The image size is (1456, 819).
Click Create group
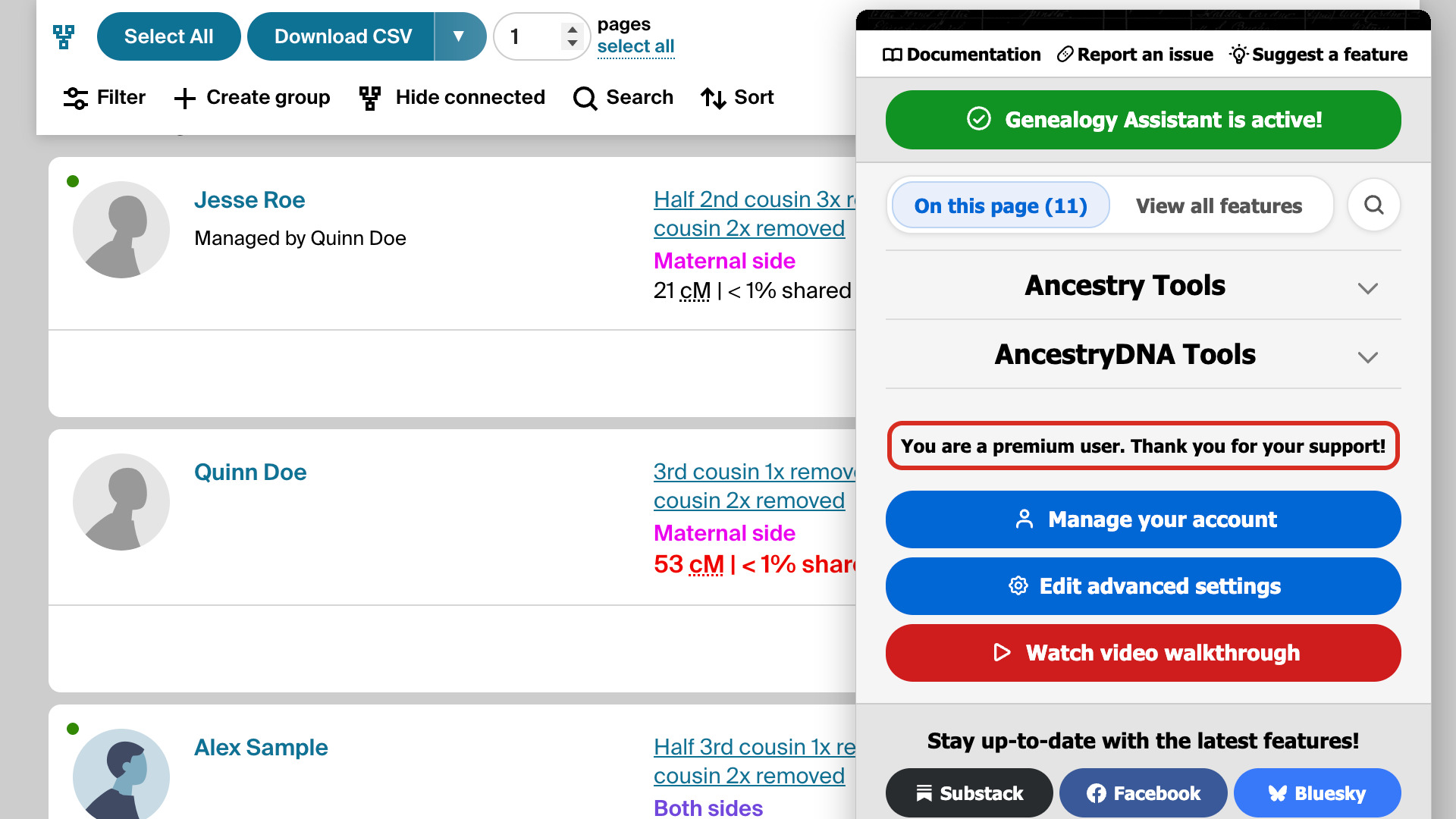pyautogui.click(x=253, y=98)
